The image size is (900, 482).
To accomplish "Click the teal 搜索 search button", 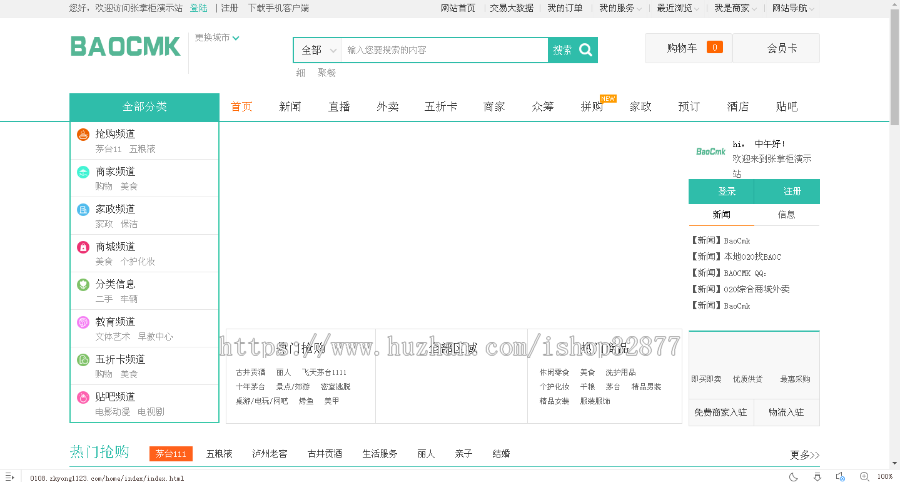I will pyautogui.click(x=573, y=50).
